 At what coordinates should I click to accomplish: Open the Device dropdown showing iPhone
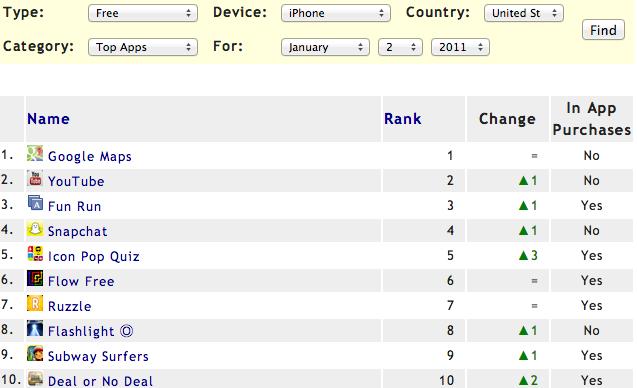point(336,13)
